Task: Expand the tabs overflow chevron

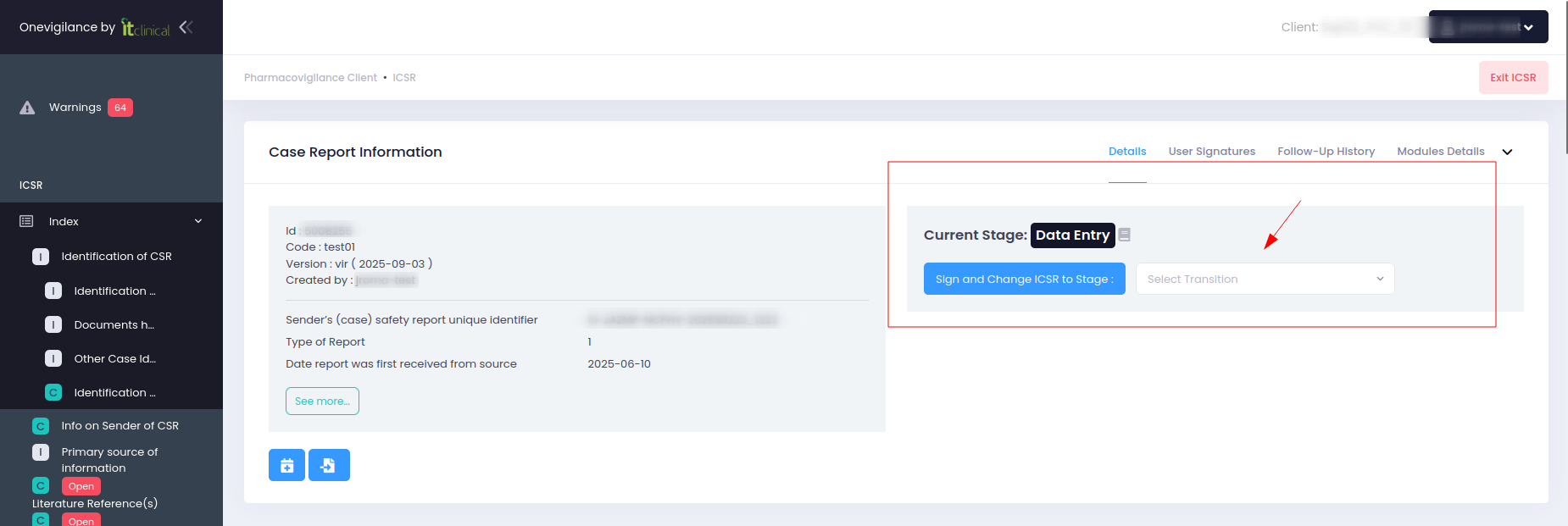Action: tap(1507, 152)
